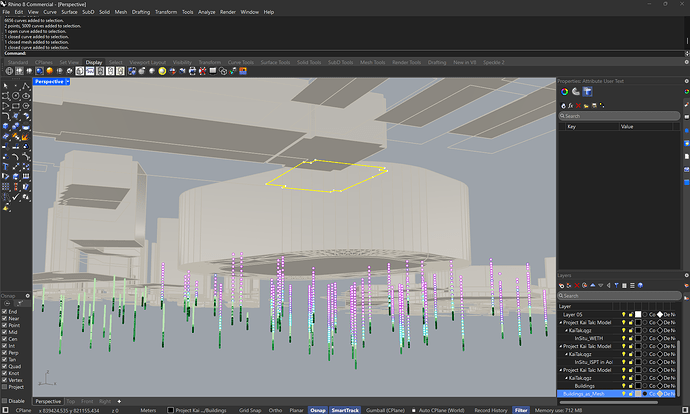Toggle the Perp osnap checkbox
Viewport: 690px width, 414px height.
(4, 353)
